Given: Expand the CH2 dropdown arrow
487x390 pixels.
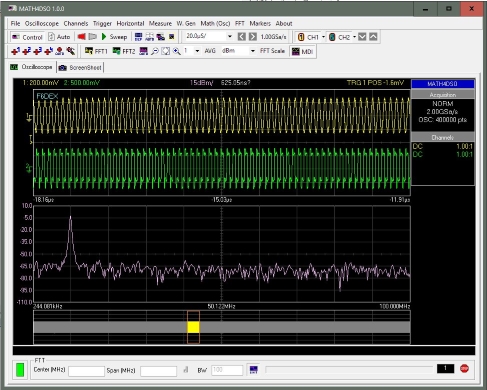Looking at the screenshot, I should coord(354,37).
